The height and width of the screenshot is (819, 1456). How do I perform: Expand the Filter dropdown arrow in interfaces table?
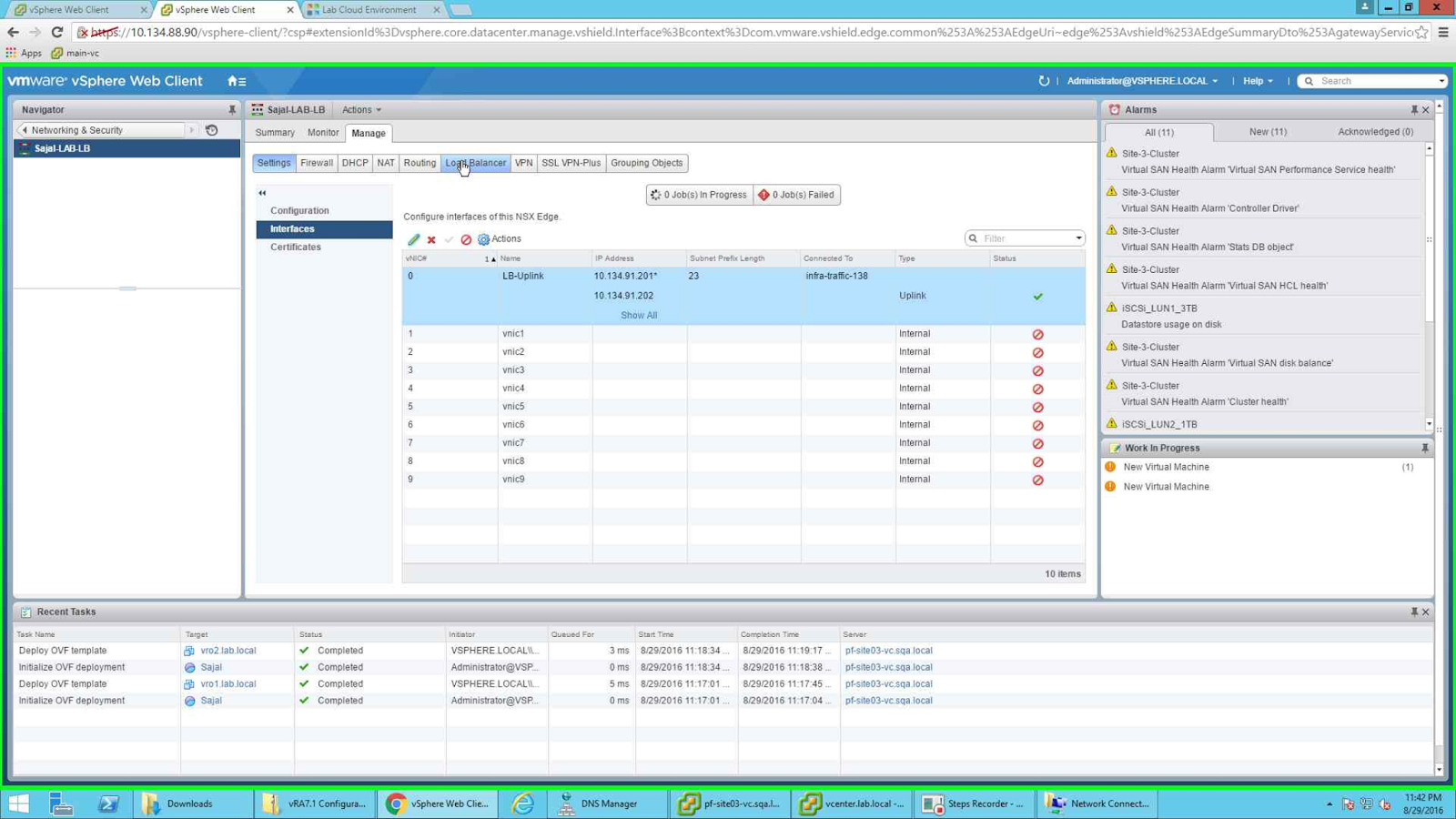click(x=1079, y=238)
